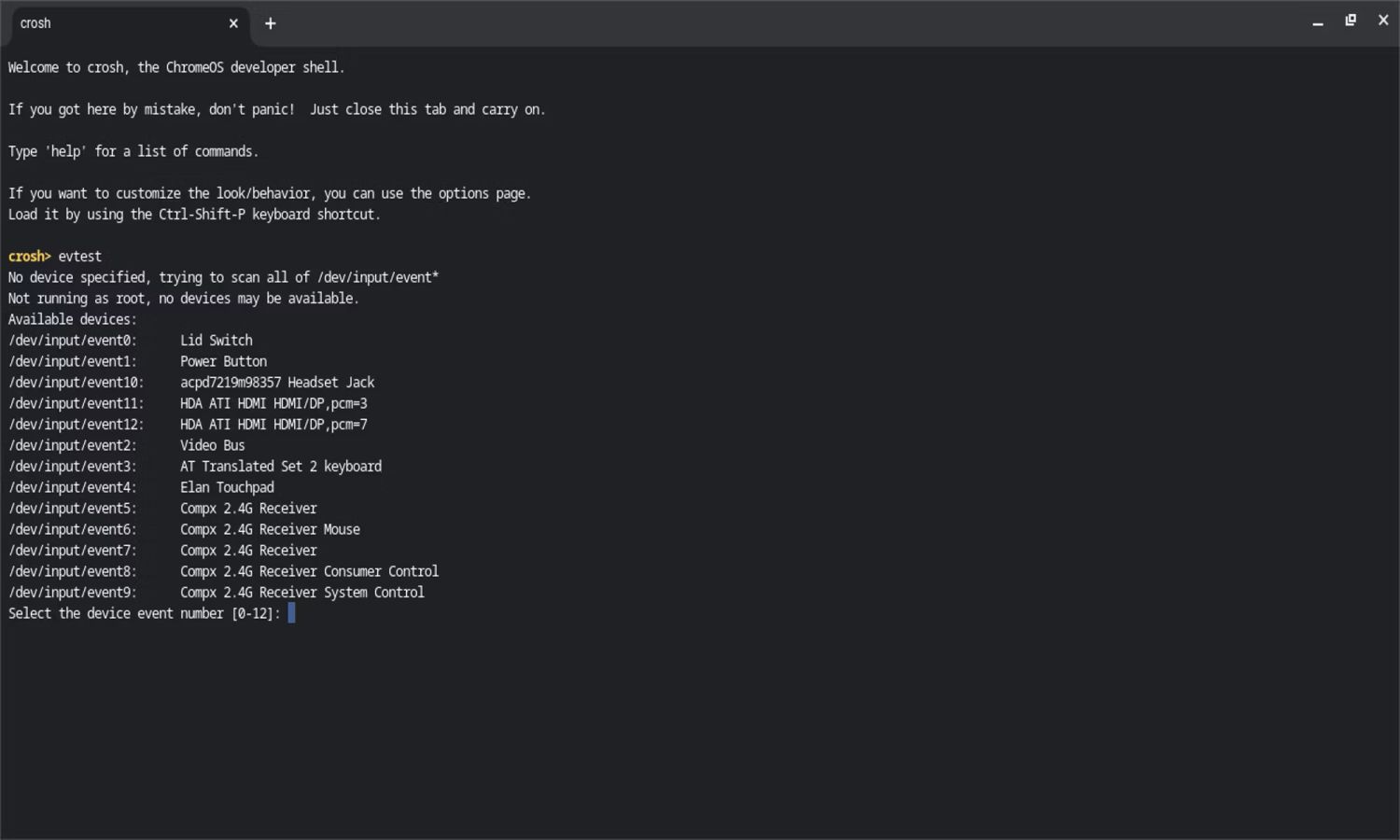Click the evtest command text
The width and height of the screenshot is (1400, 840).
pos(79,257)
